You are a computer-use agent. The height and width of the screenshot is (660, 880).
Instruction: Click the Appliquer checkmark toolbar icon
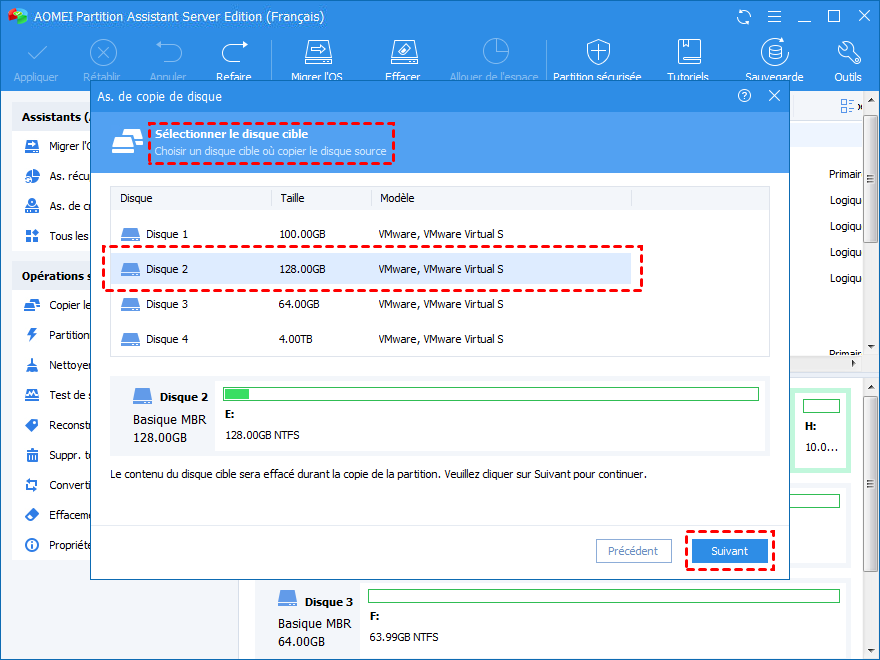(x=36, y=53)
